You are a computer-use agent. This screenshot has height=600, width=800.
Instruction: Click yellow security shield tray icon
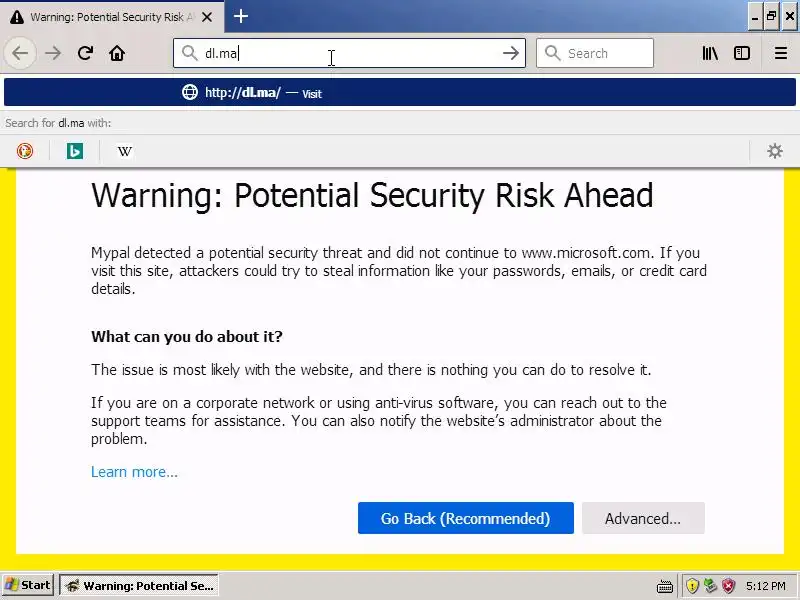tap(692, 585)
